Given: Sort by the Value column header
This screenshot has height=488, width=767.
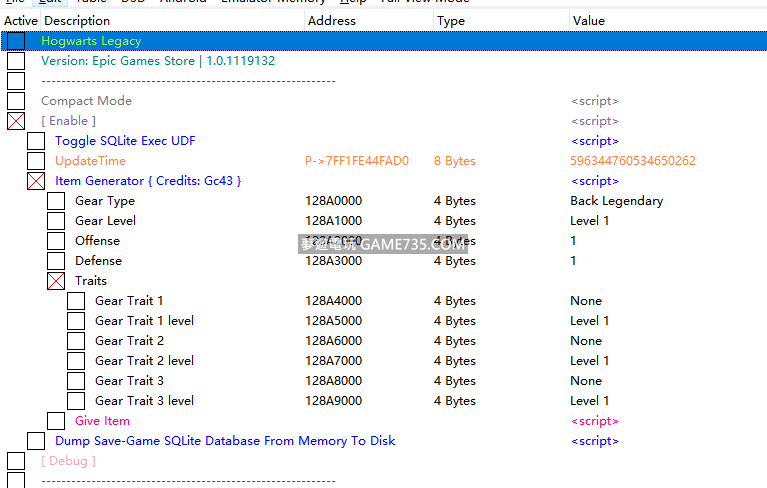Looking at the screenshot, I should [x=589, y=21].
